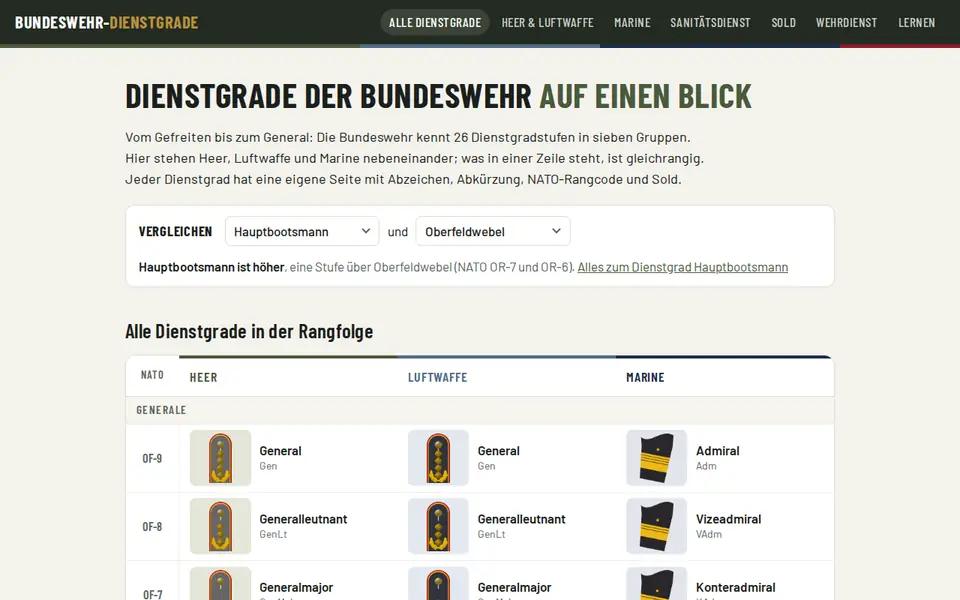The image size is (960, 600).
Task: Click the OF-9 NATO code cell
Action: click(x=152, y=459)
